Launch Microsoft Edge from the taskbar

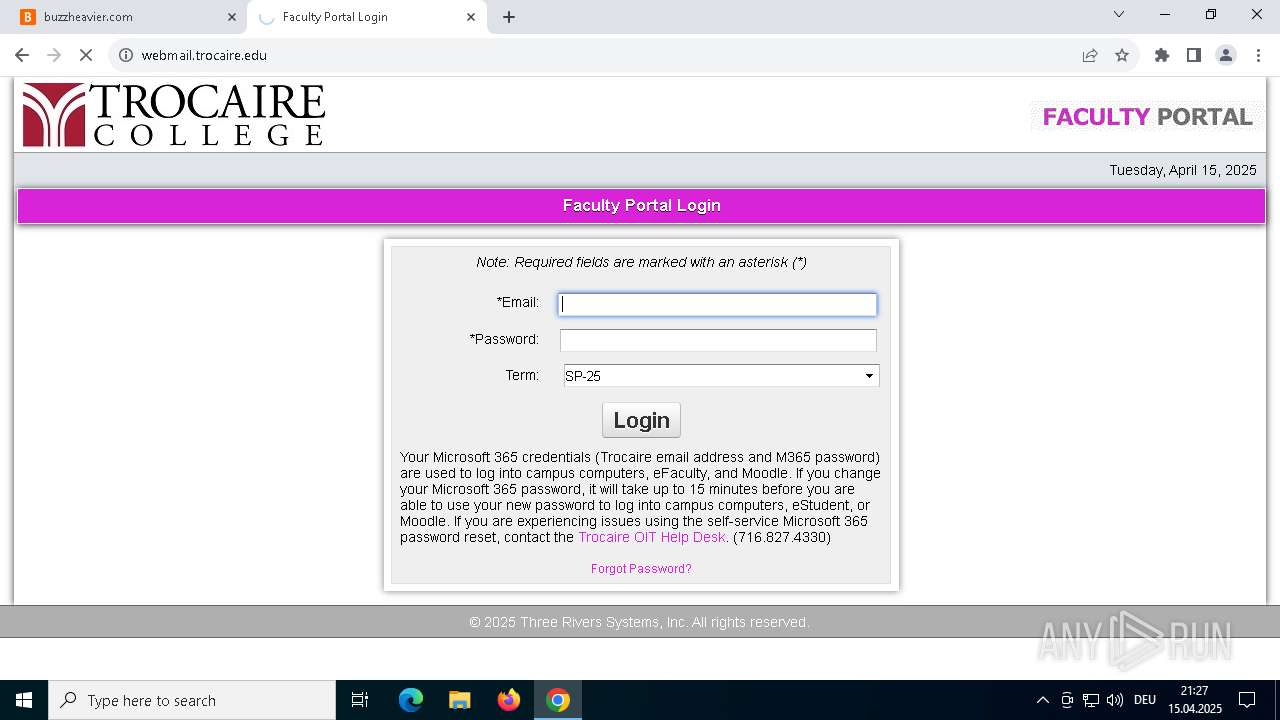[x=411, y=700]
